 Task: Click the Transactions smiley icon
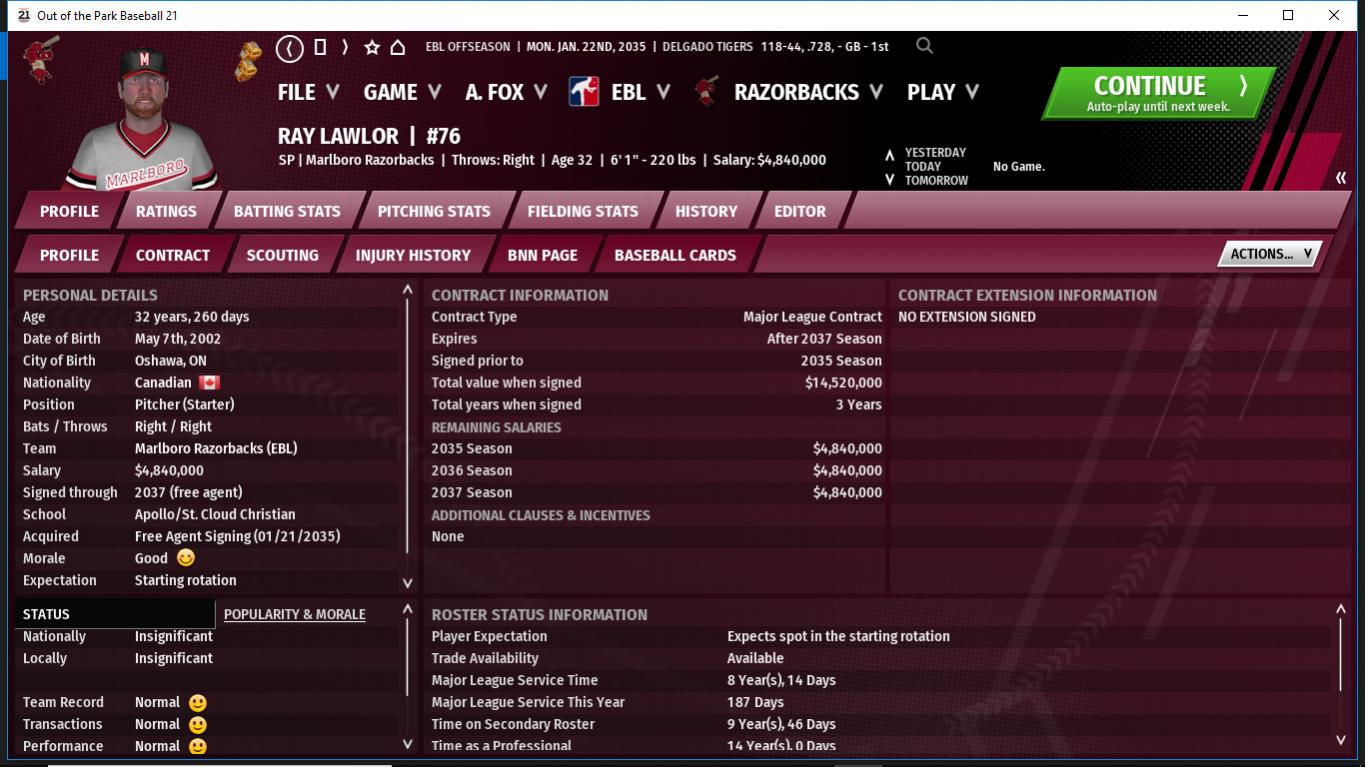point(198,725)
